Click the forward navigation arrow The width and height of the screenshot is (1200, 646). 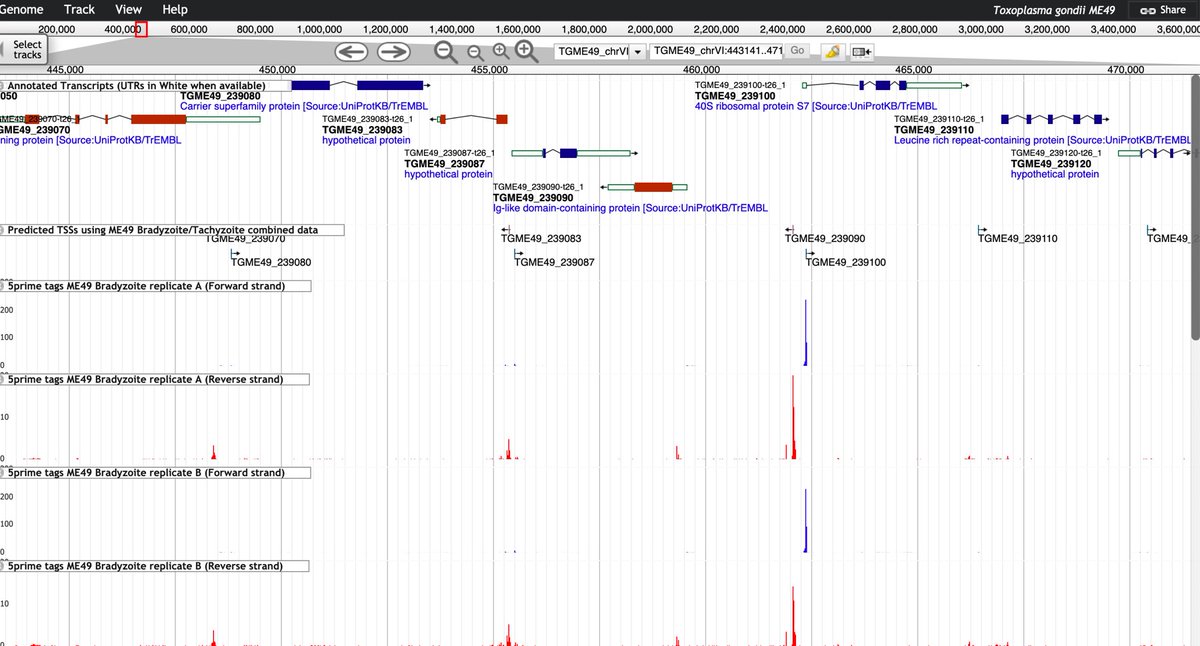coord(393,52)
